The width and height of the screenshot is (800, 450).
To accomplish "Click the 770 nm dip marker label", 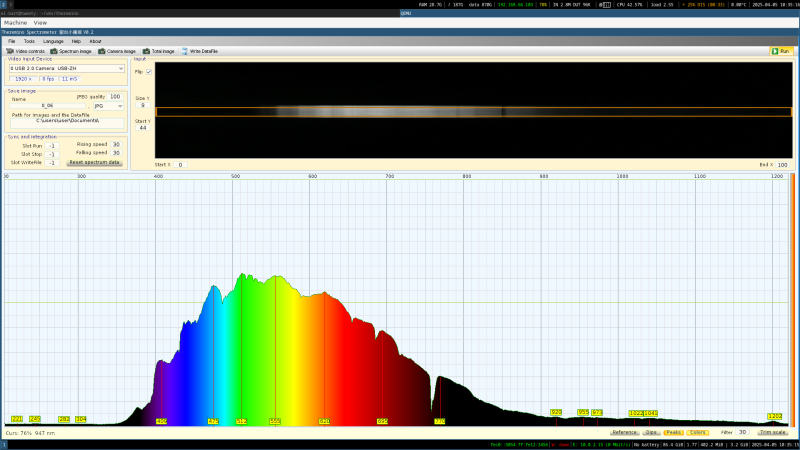I will pyautogui.click(x=439, y=422).
